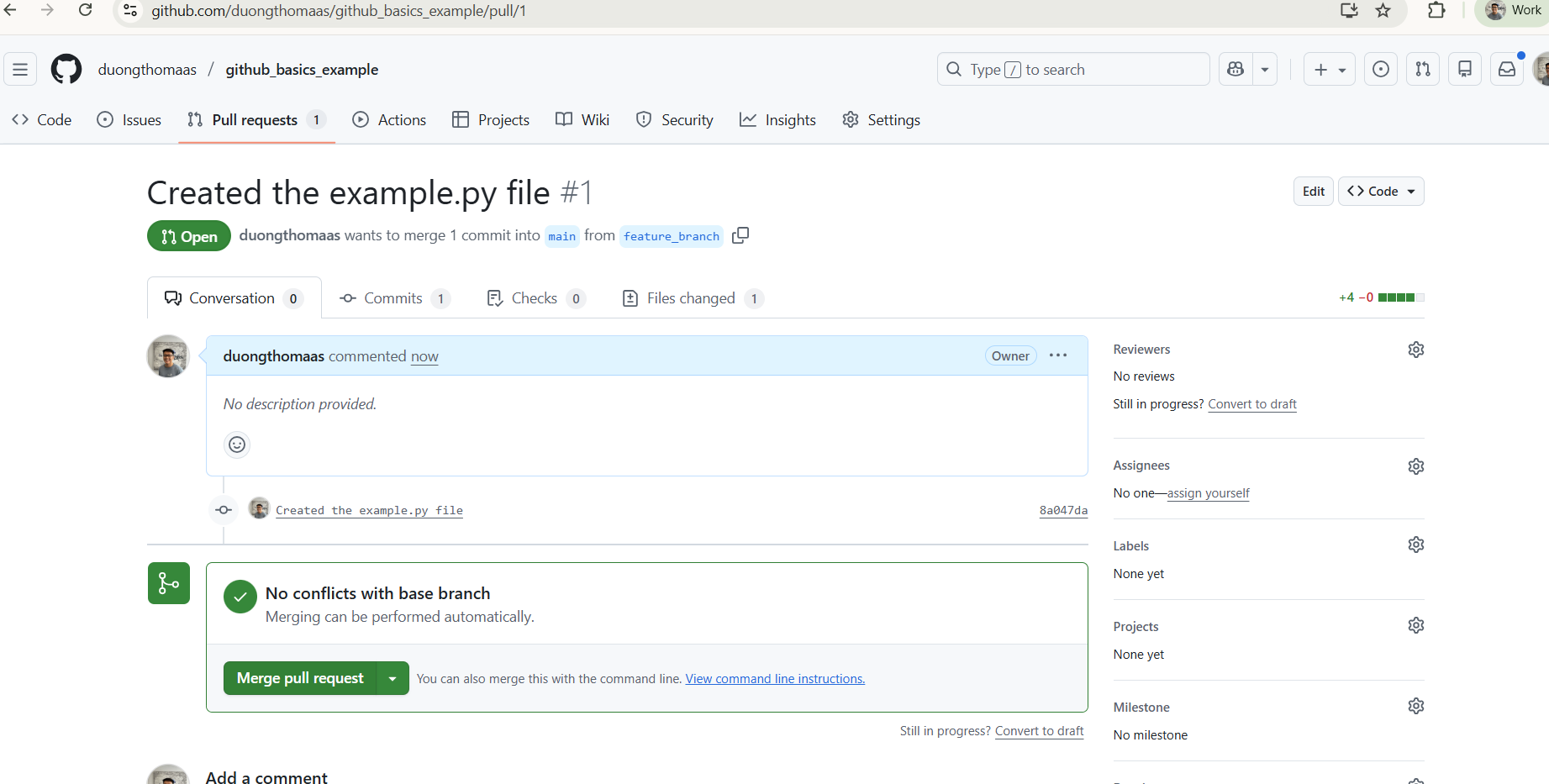Edit Milestone with the gear icon
The width and height of the screenshot is (1549, 784).
(x=1416, y=706)
